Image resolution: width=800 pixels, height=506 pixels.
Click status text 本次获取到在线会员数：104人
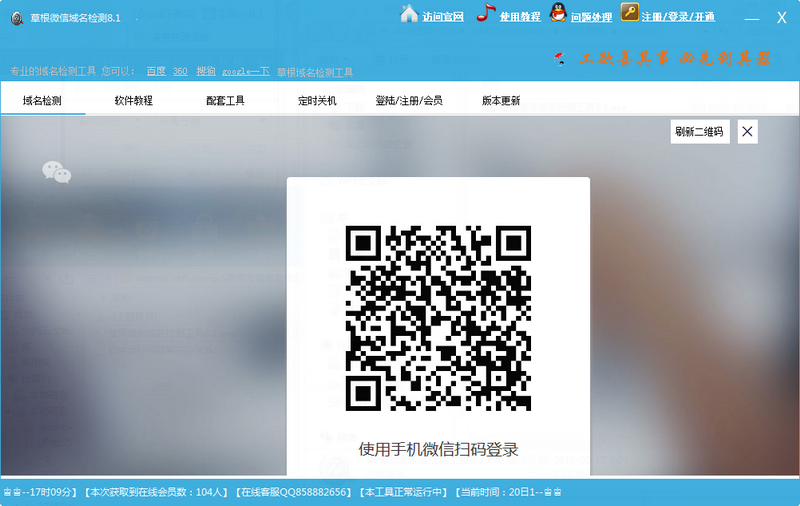157,492
